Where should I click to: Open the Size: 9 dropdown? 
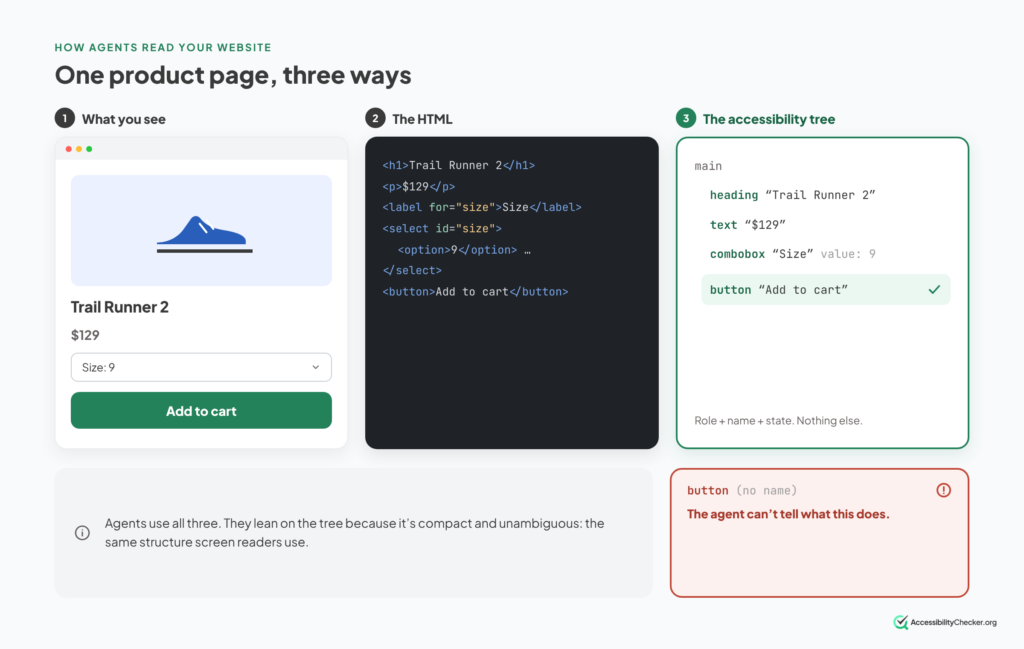pyautogui.click(x=201, y=367)
